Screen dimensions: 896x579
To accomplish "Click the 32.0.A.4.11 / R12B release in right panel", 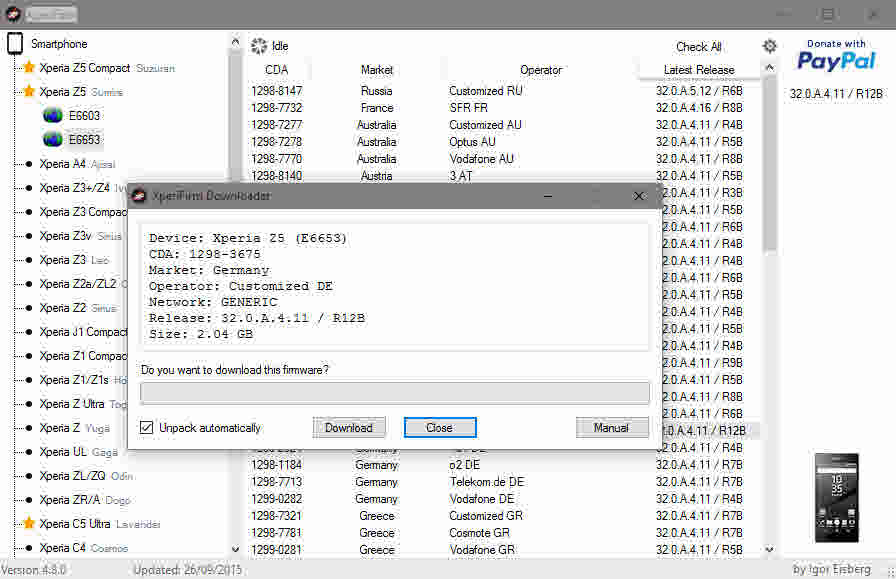I will click(836, 94).
